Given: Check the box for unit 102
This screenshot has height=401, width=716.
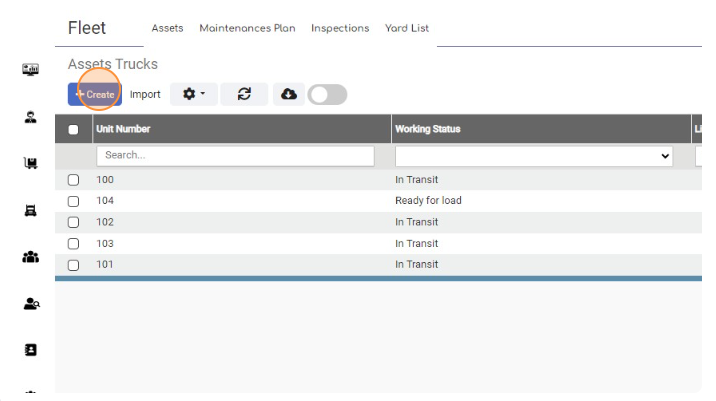Looking at the screenshot, I should pyautogui.click(x=74, y=222).
